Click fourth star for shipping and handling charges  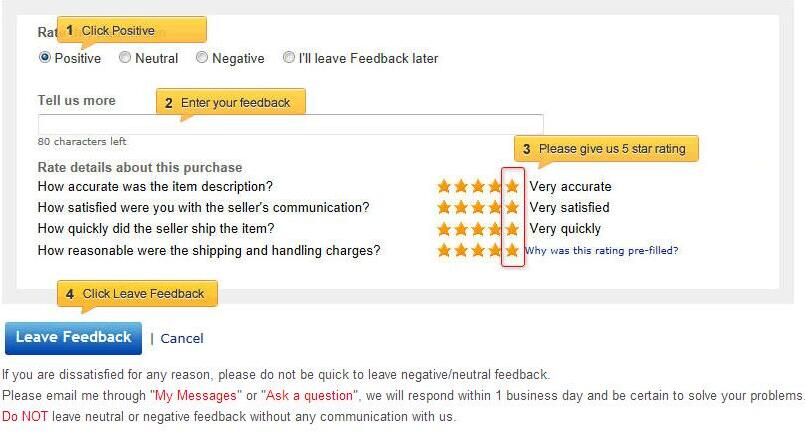tap(496, 250)
